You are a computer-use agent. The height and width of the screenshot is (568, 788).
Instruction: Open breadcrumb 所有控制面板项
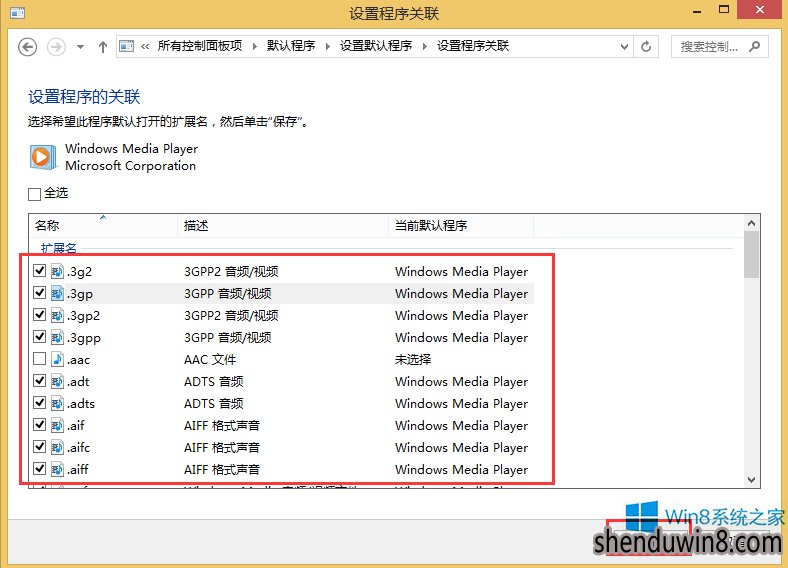pyautogui.click(x=200, y=46)
